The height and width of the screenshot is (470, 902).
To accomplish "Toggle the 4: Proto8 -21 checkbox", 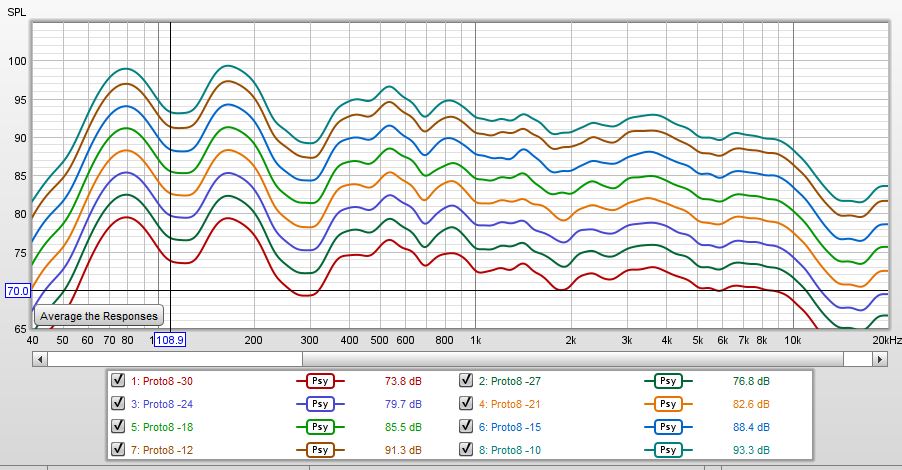I will click(466, 403).
